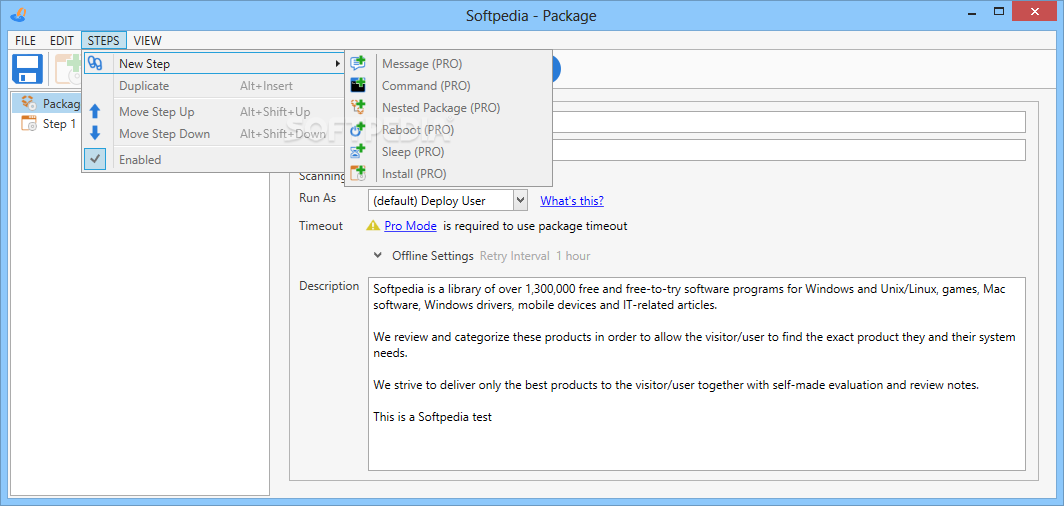The image size is (1064, 506).
Task: Click the yellow warning icon beside Pro Mode
Action: (373, 226)
